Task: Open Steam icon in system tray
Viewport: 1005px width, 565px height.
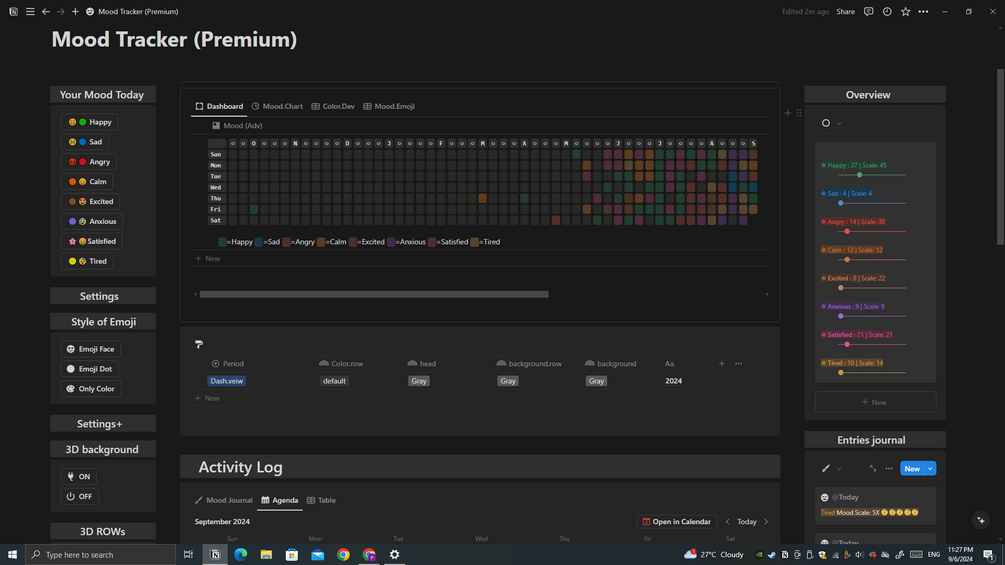Action: click(x=772, y=555)
